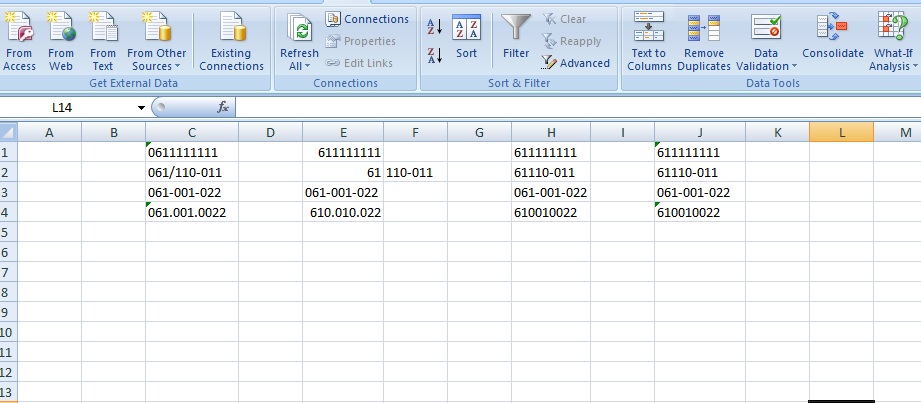Viewport: 921px width, 403px height.
Task: Open the Sort dialog
Action: pos(466,37)
